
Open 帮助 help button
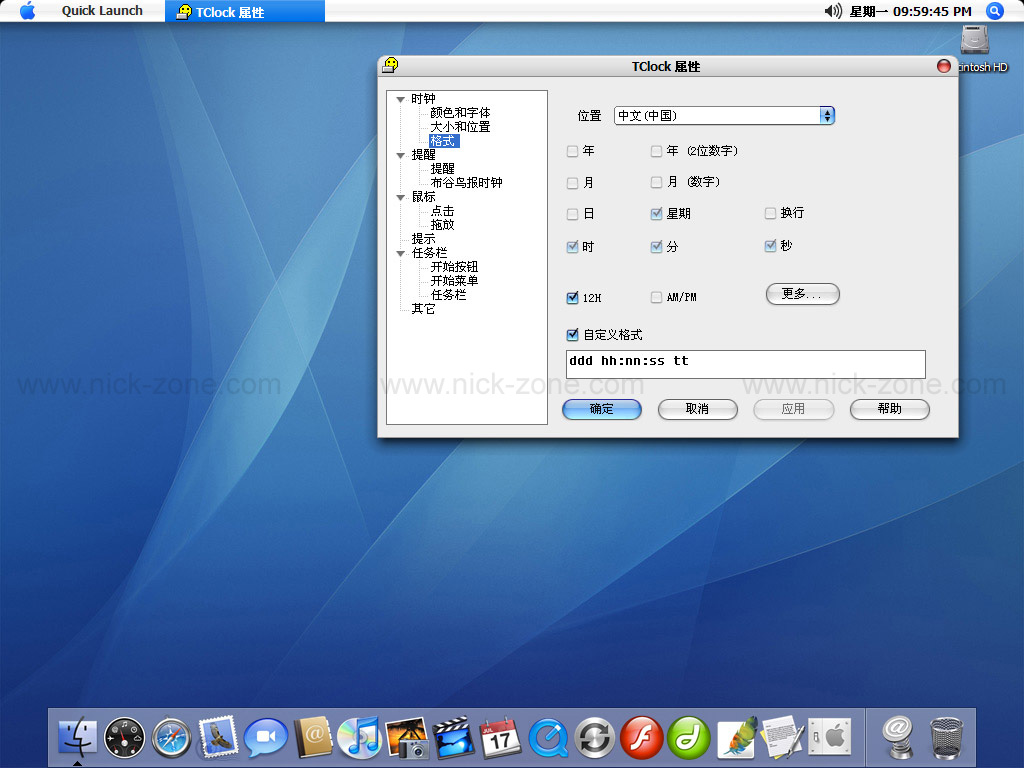(889, 409)
